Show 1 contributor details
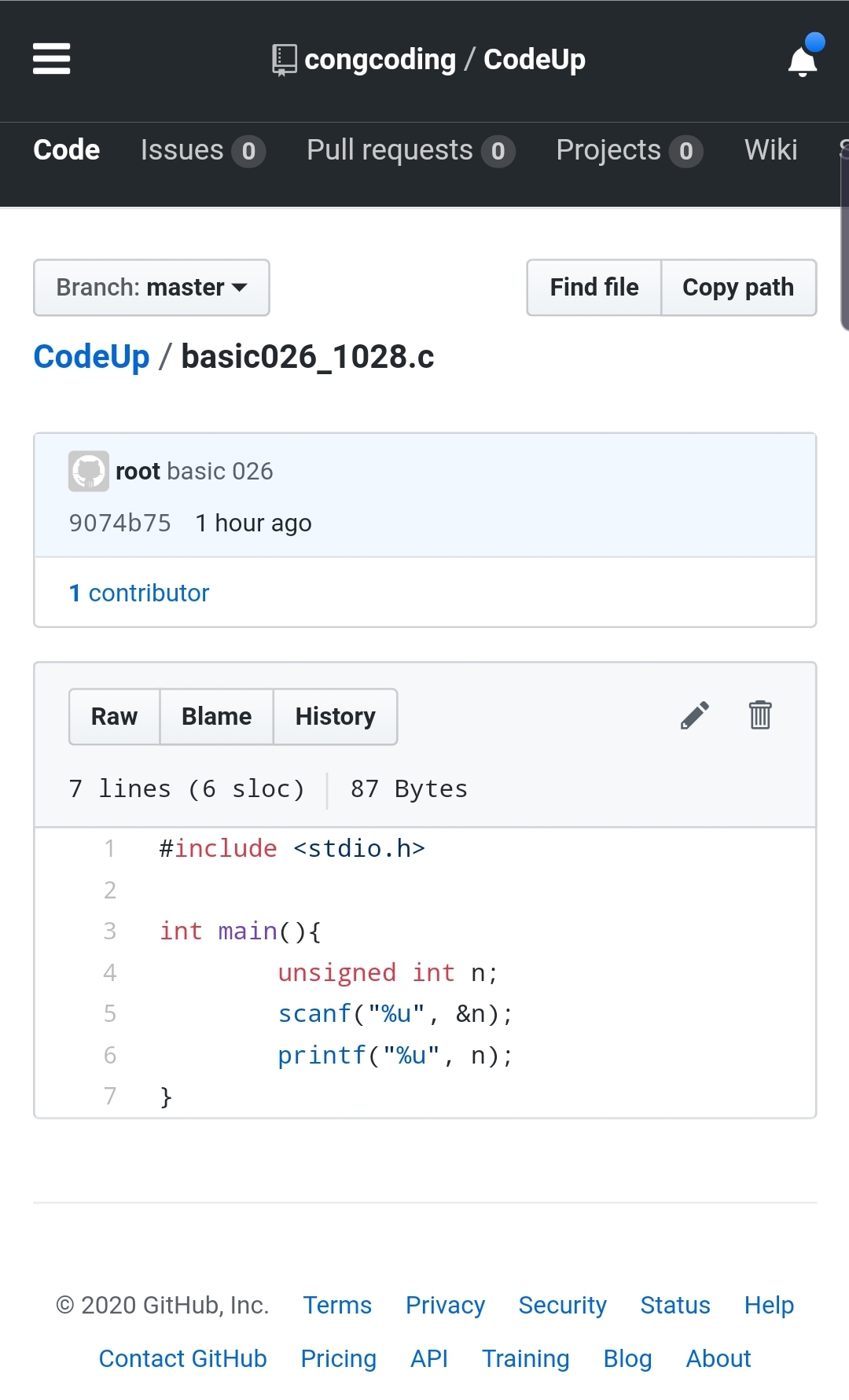 [139, 593]
